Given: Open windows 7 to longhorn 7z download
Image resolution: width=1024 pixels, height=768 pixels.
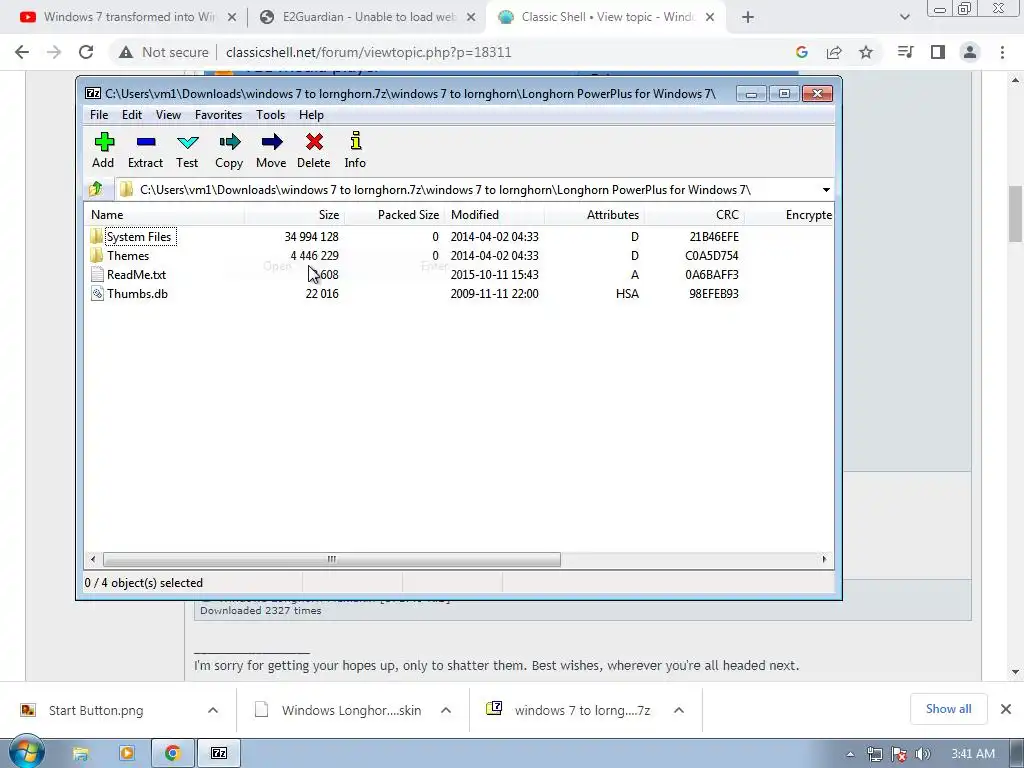Looking at the screenshot, I should (583, 710).
